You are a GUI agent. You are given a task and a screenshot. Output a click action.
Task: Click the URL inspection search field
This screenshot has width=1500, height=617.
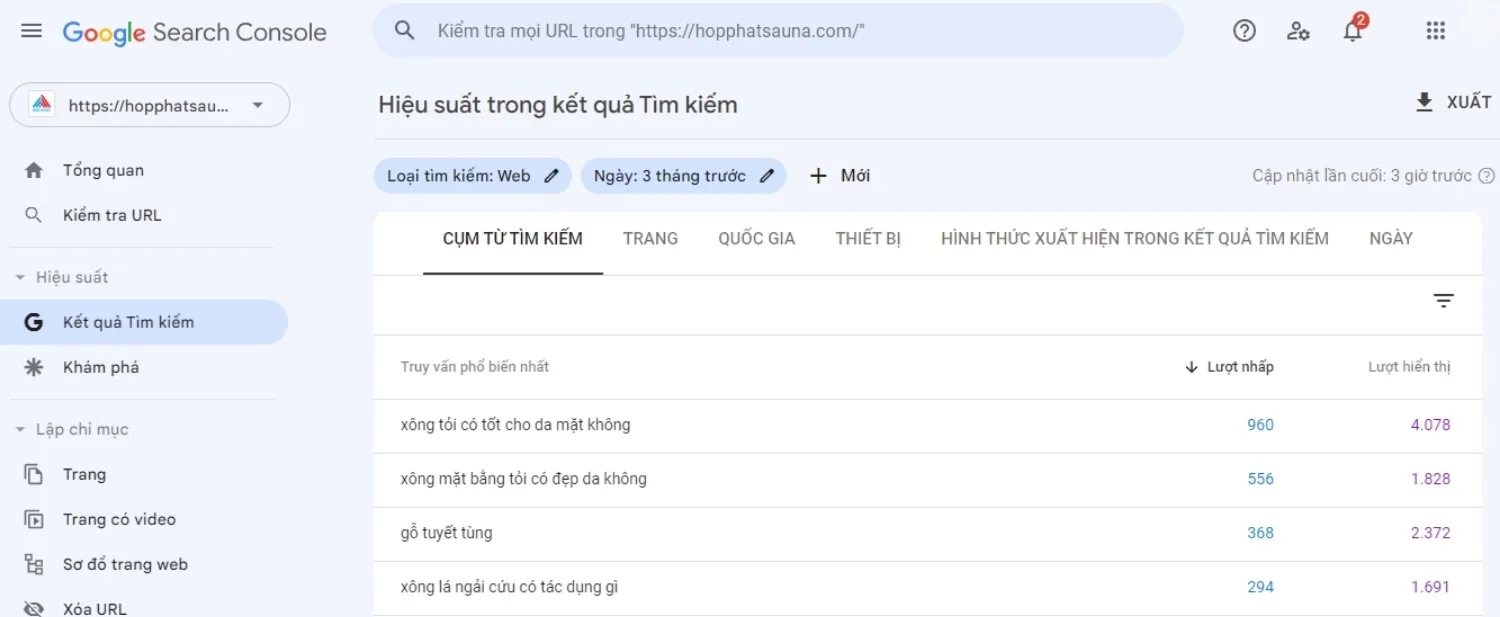(x=780, y=31)
